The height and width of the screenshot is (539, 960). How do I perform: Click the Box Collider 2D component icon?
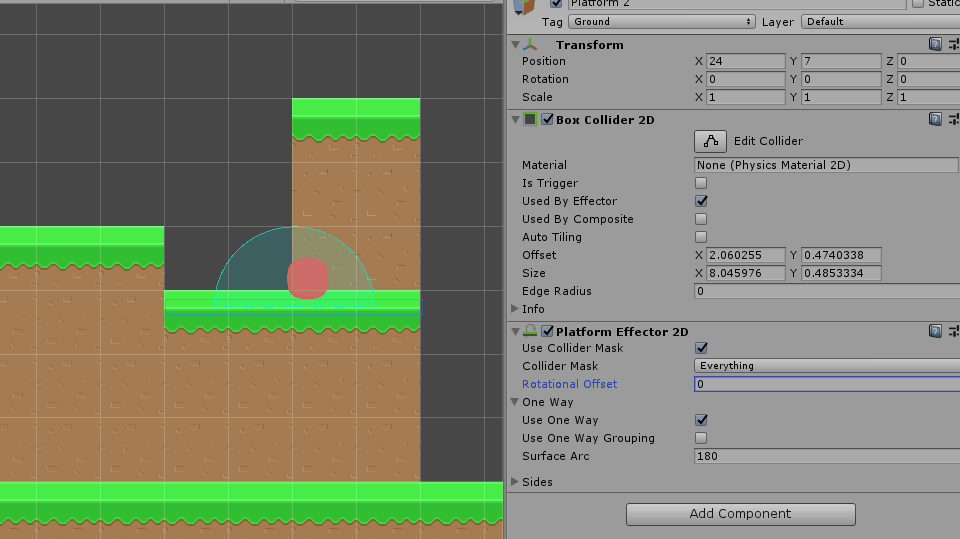click(530, 119)
